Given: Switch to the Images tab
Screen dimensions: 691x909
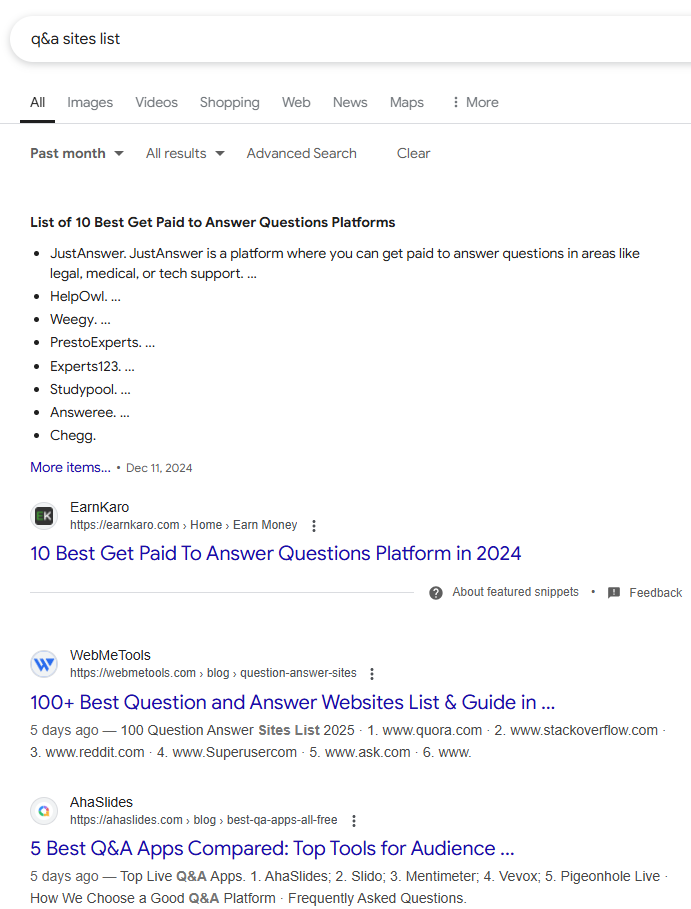Looking at the screenshot, I should pos(90,102).
